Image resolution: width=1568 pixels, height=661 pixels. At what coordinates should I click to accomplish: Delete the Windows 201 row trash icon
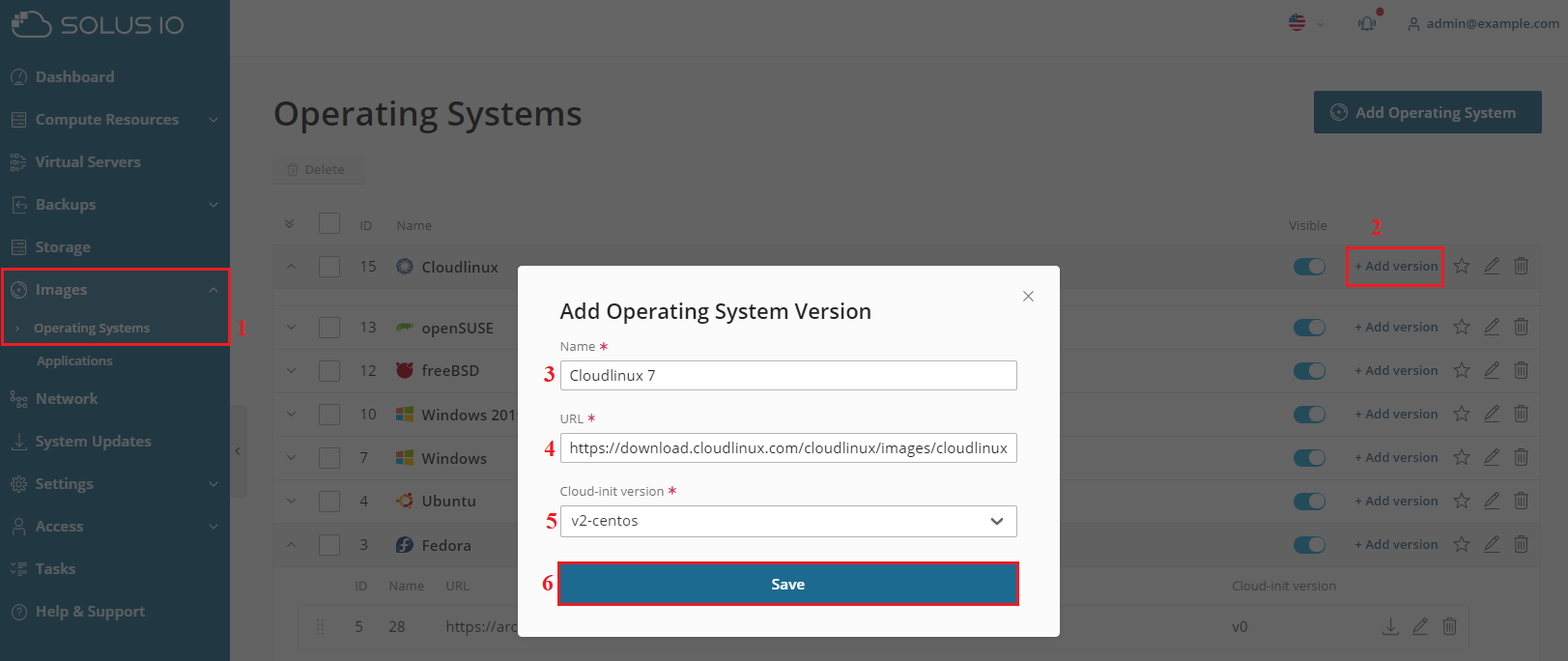tap(1521, 414)
